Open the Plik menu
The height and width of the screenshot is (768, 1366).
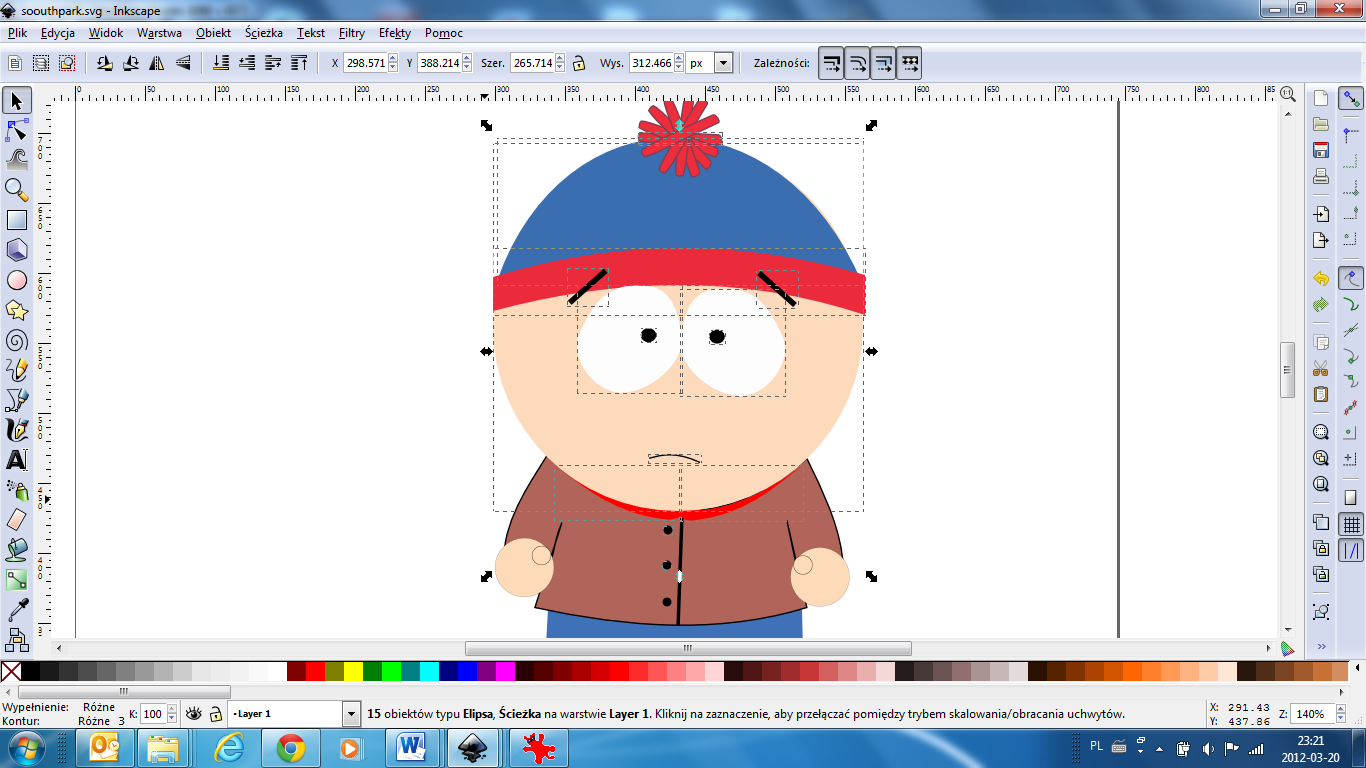click(17, 33)
